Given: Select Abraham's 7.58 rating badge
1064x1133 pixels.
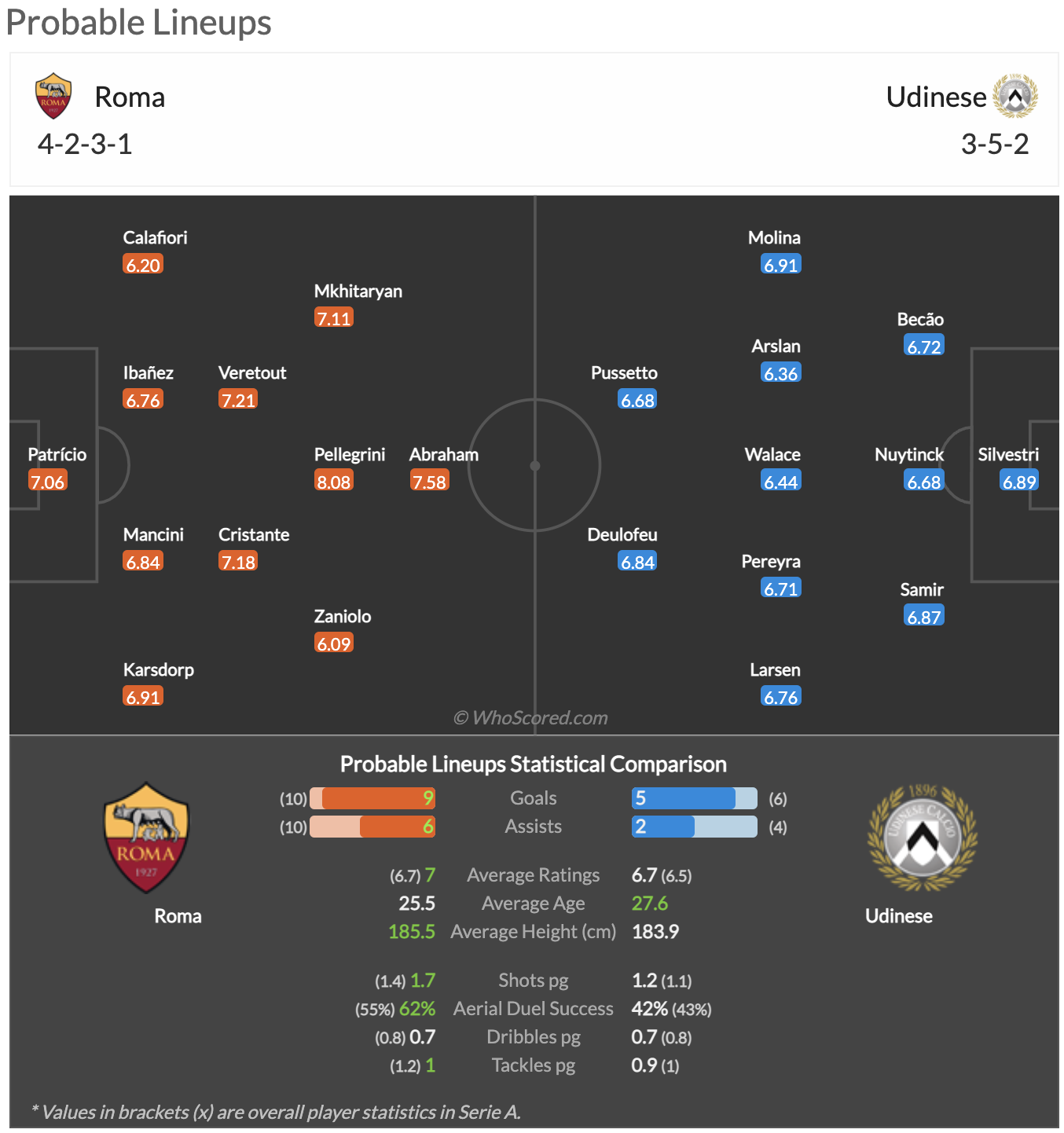Looking at the screenshot, I should 429,482.
